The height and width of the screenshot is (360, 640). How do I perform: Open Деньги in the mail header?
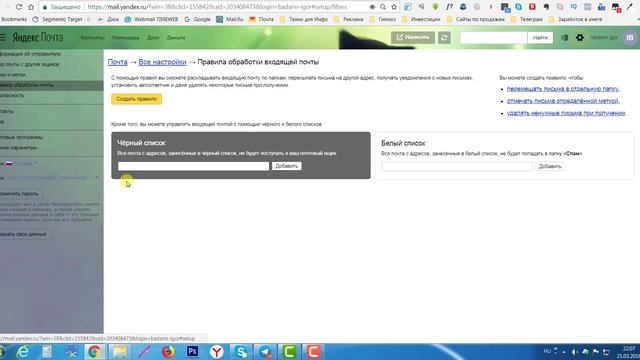click(176, 38)
